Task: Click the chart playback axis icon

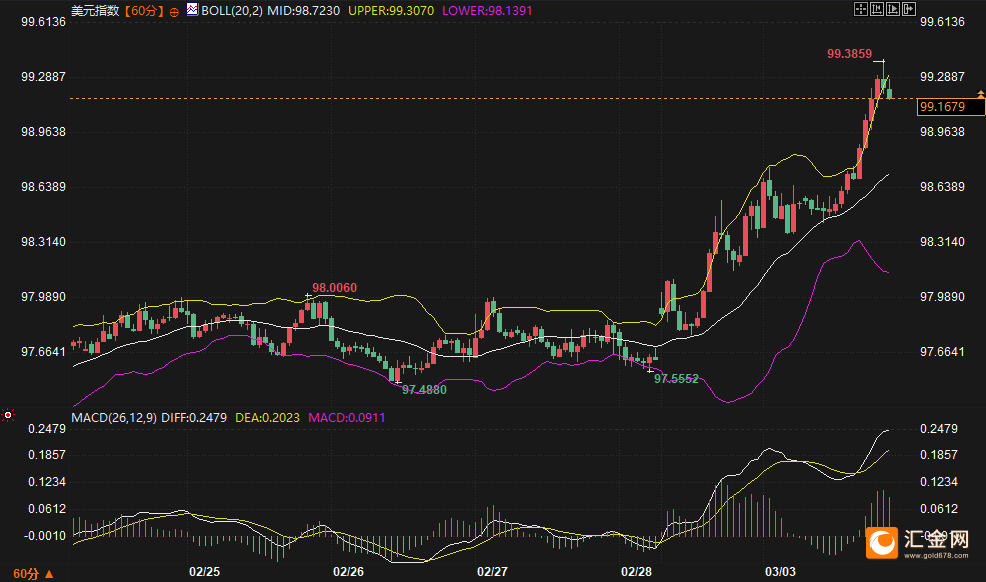Action: 892,9
